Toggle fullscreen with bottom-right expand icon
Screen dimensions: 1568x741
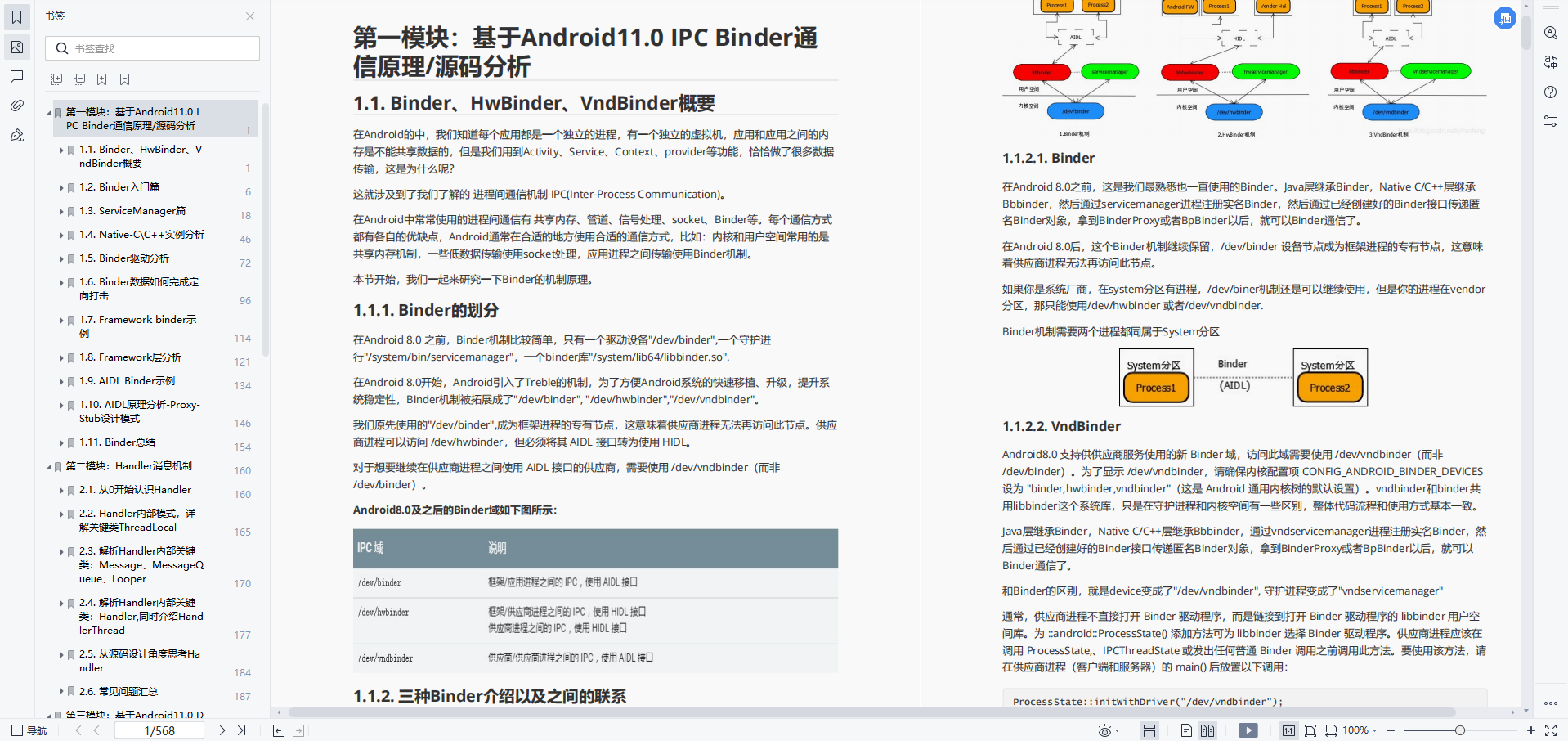coord(1552,730)
